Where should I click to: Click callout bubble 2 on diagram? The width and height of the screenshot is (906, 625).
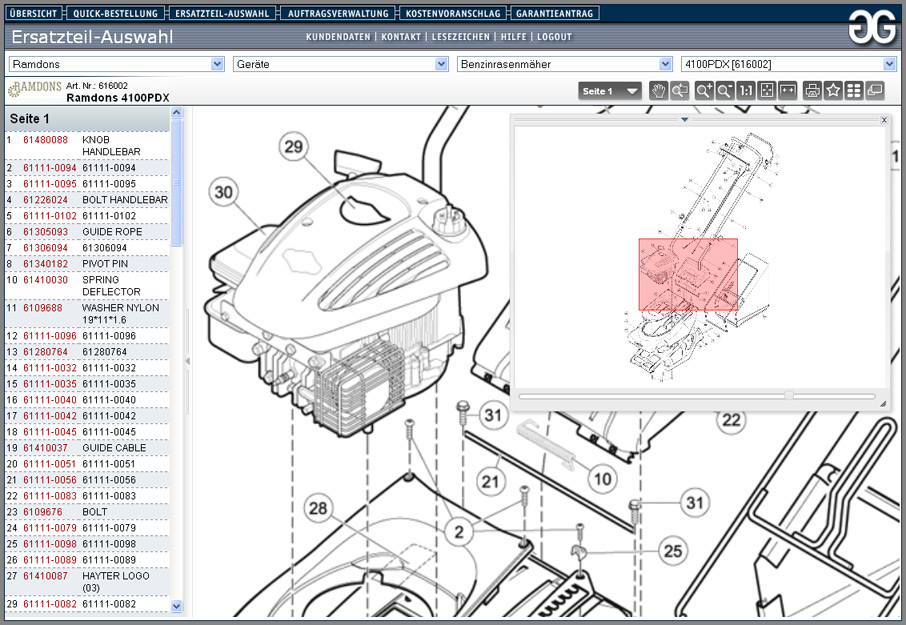point(459,531)
